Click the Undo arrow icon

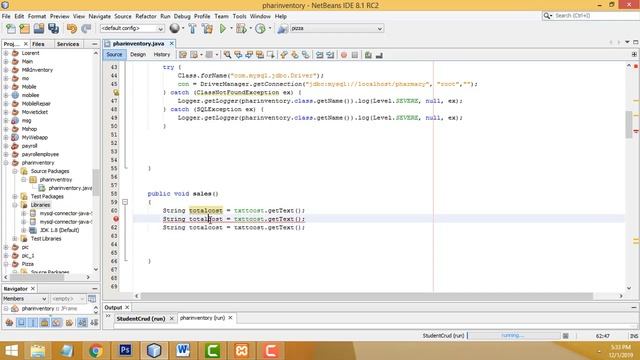72,28
